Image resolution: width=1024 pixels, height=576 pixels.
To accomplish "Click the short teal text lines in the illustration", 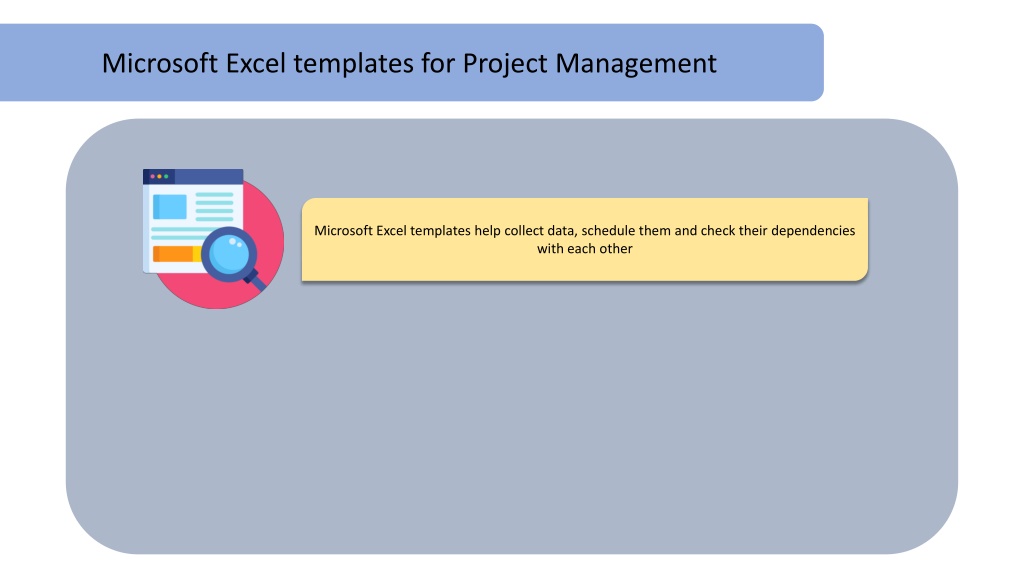I will tap(214, 206).
